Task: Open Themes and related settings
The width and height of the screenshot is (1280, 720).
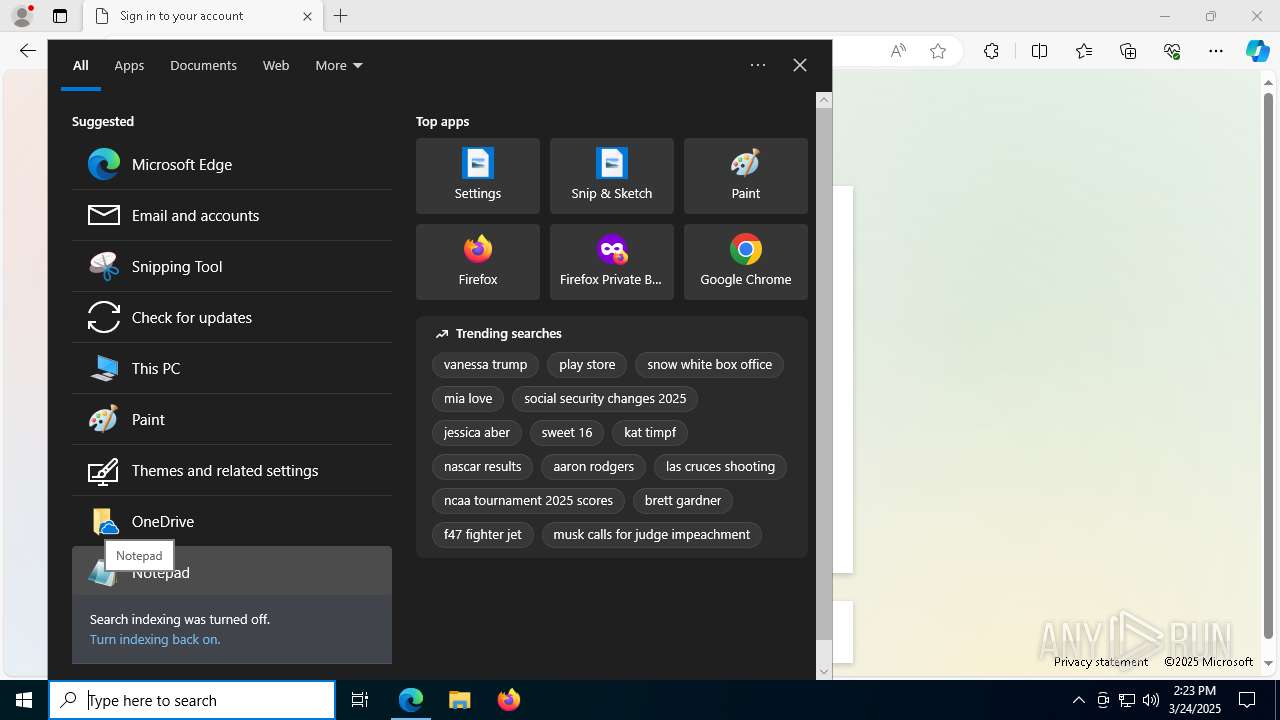Action: 231,470
